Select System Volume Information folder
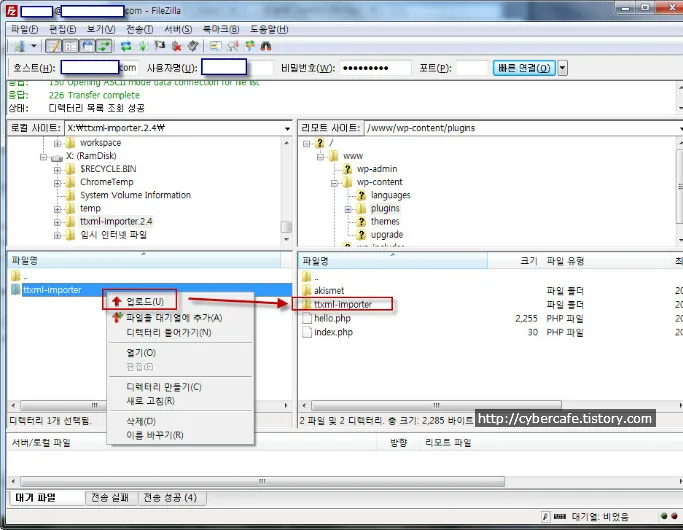The width and height of the screenshot is (683, 530). pyautogui.click(x=135, y=195)
